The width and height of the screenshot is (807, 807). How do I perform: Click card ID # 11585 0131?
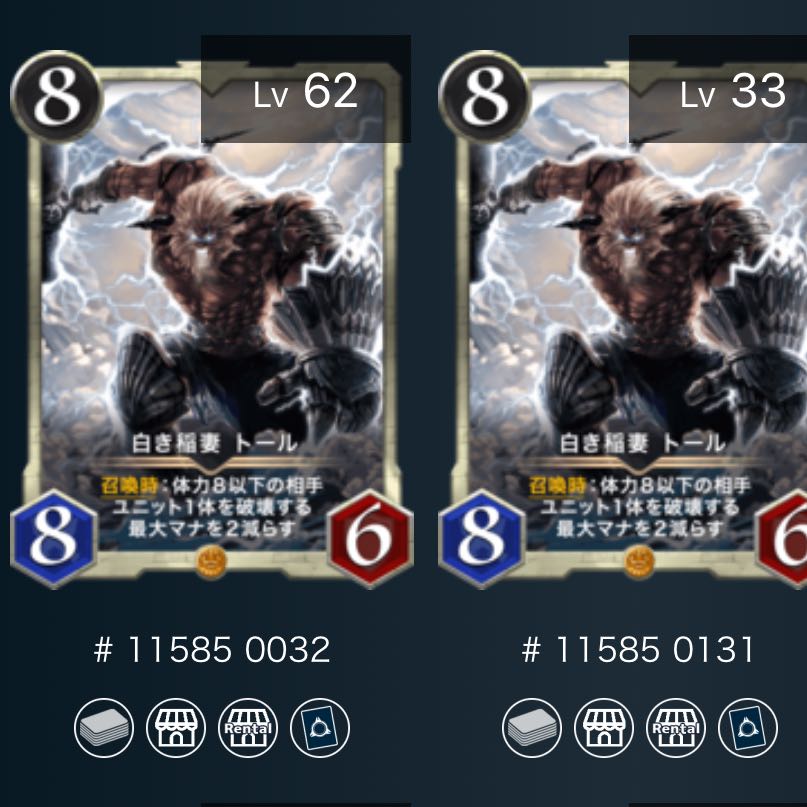click(x=638, y=650)
